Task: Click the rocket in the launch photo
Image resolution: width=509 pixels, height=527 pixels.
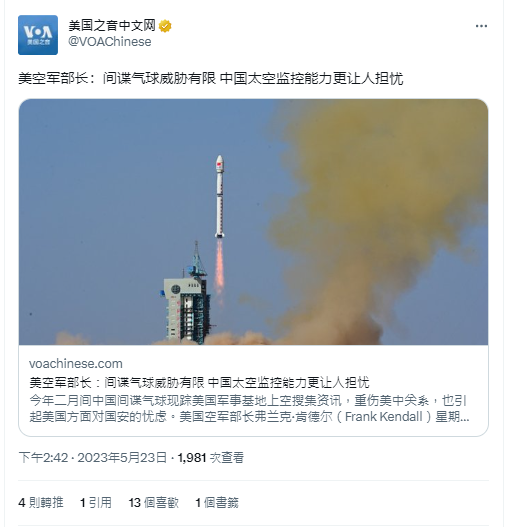Action: pos(220,197)
